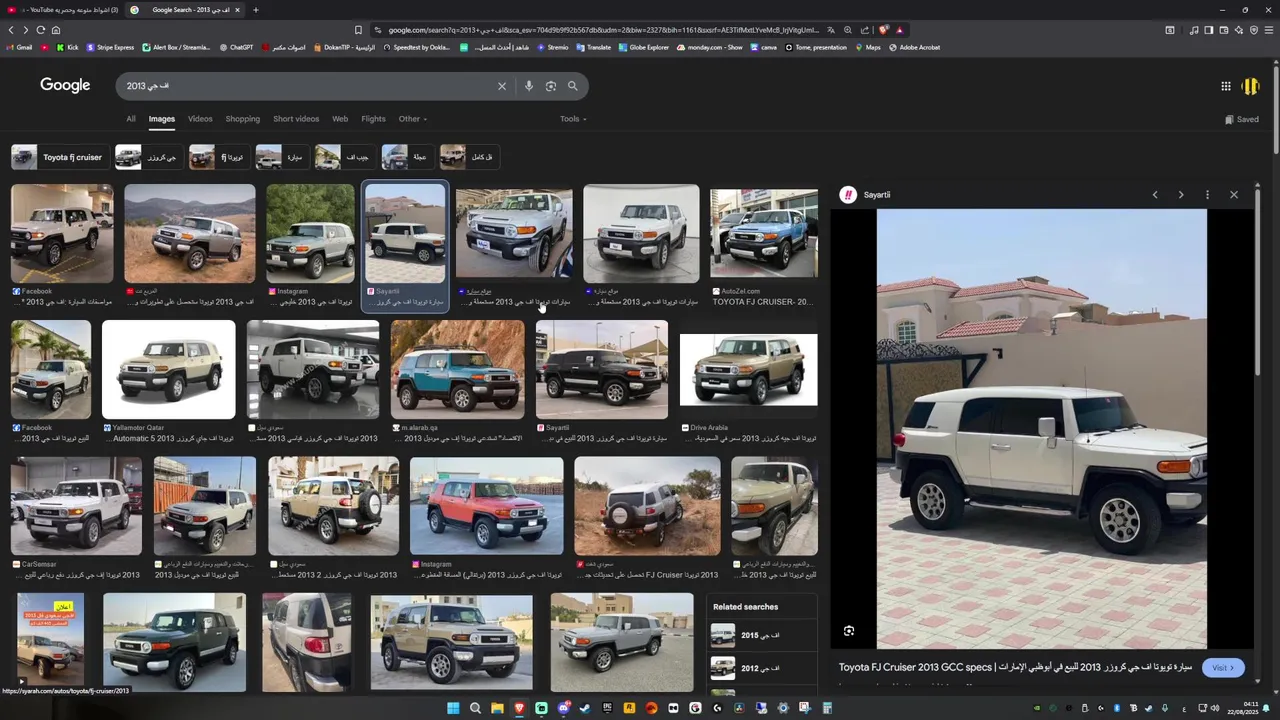
Task: Click the large preview image of white FJ
Action: pyautogui.click(x=1042, y=429)
